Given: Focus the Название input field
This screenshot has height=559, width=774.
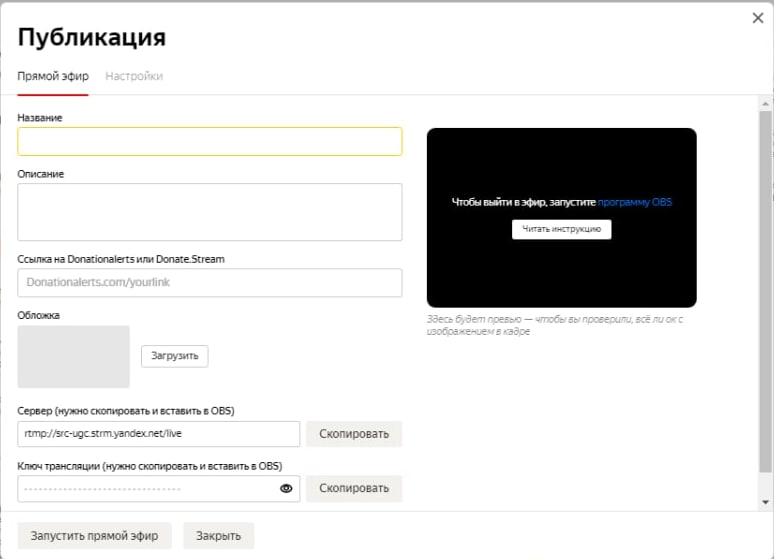Looking at the screenshot, I should [x=210, y=142].
